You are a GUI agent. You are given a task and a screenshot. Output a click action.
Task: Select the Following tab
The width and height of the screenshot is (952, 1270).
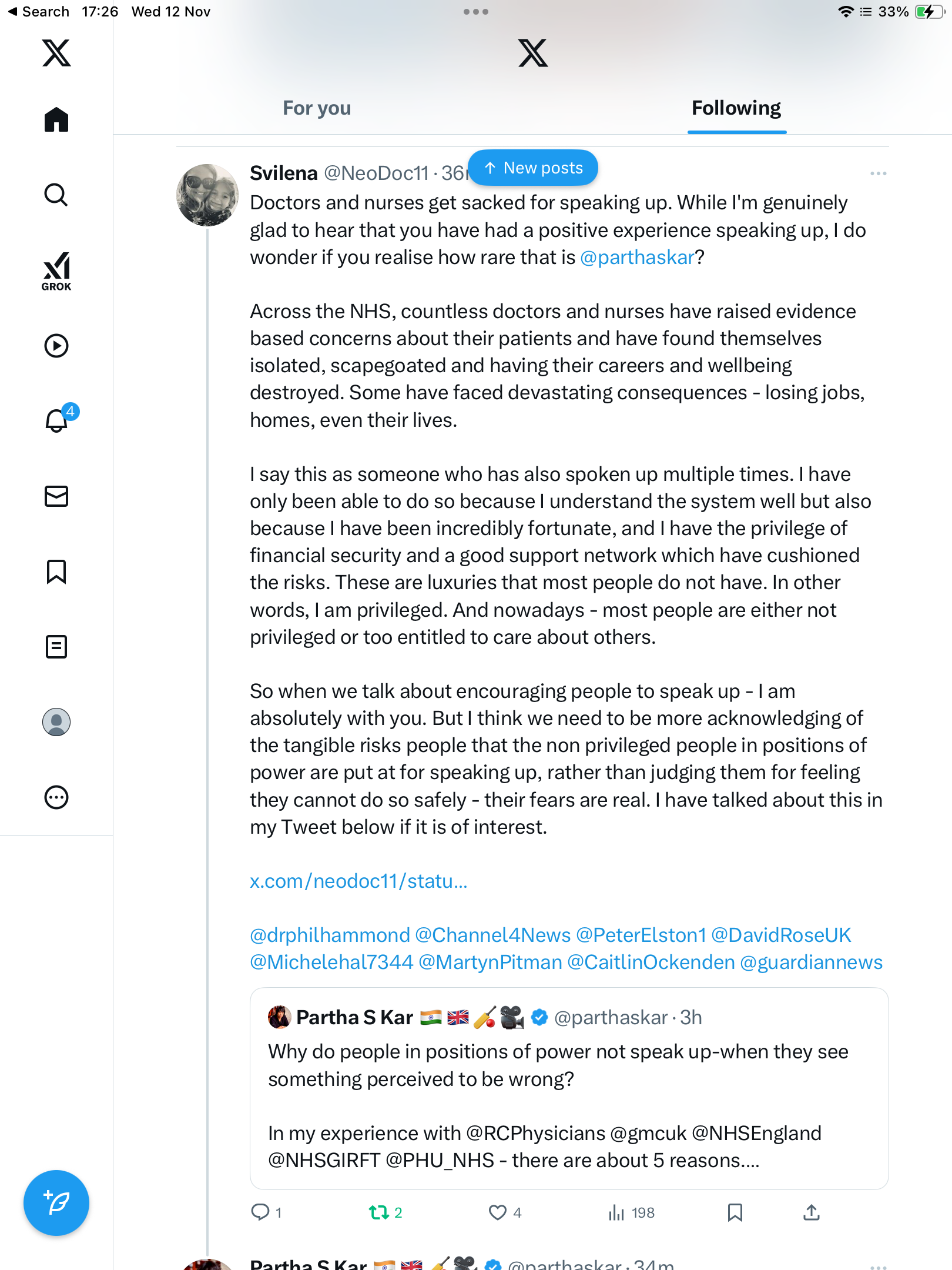736,108
